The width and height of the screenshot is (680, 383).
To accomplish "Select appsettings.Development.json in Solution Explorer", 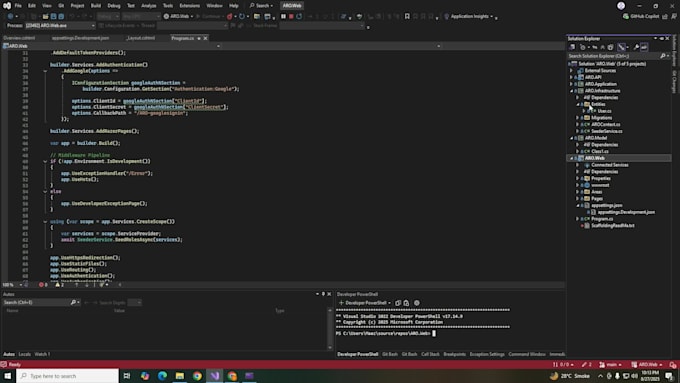I will click(626, 212).
